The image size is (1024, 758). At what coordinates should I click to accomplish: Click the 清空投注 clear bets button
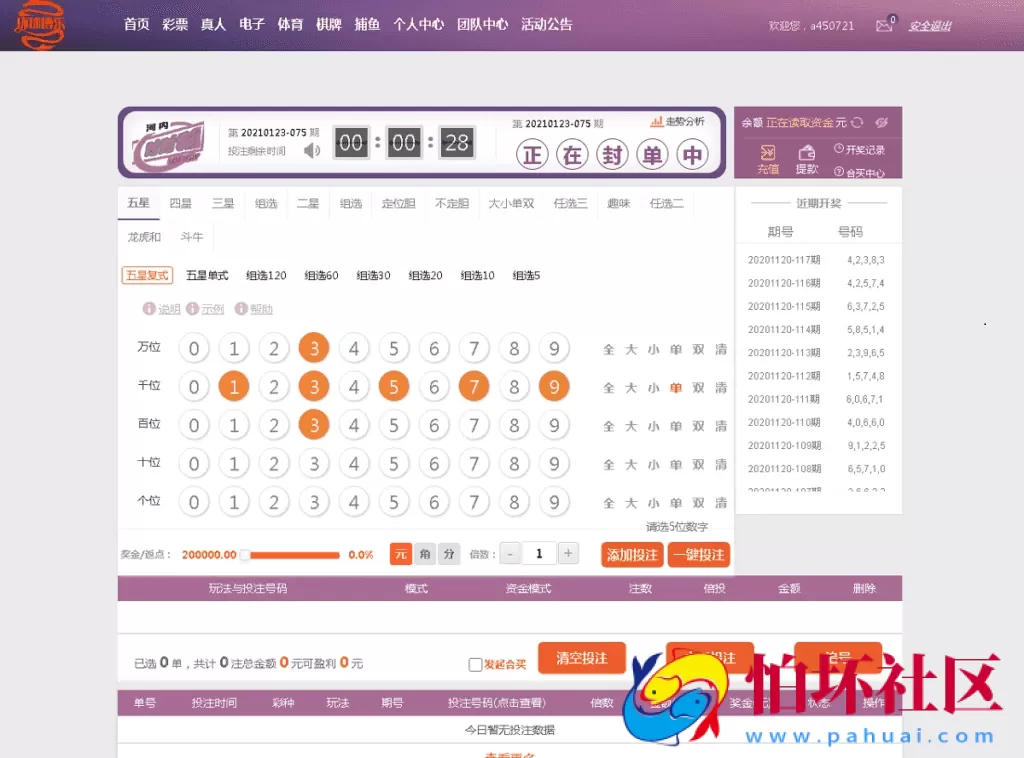pos(581,658)
